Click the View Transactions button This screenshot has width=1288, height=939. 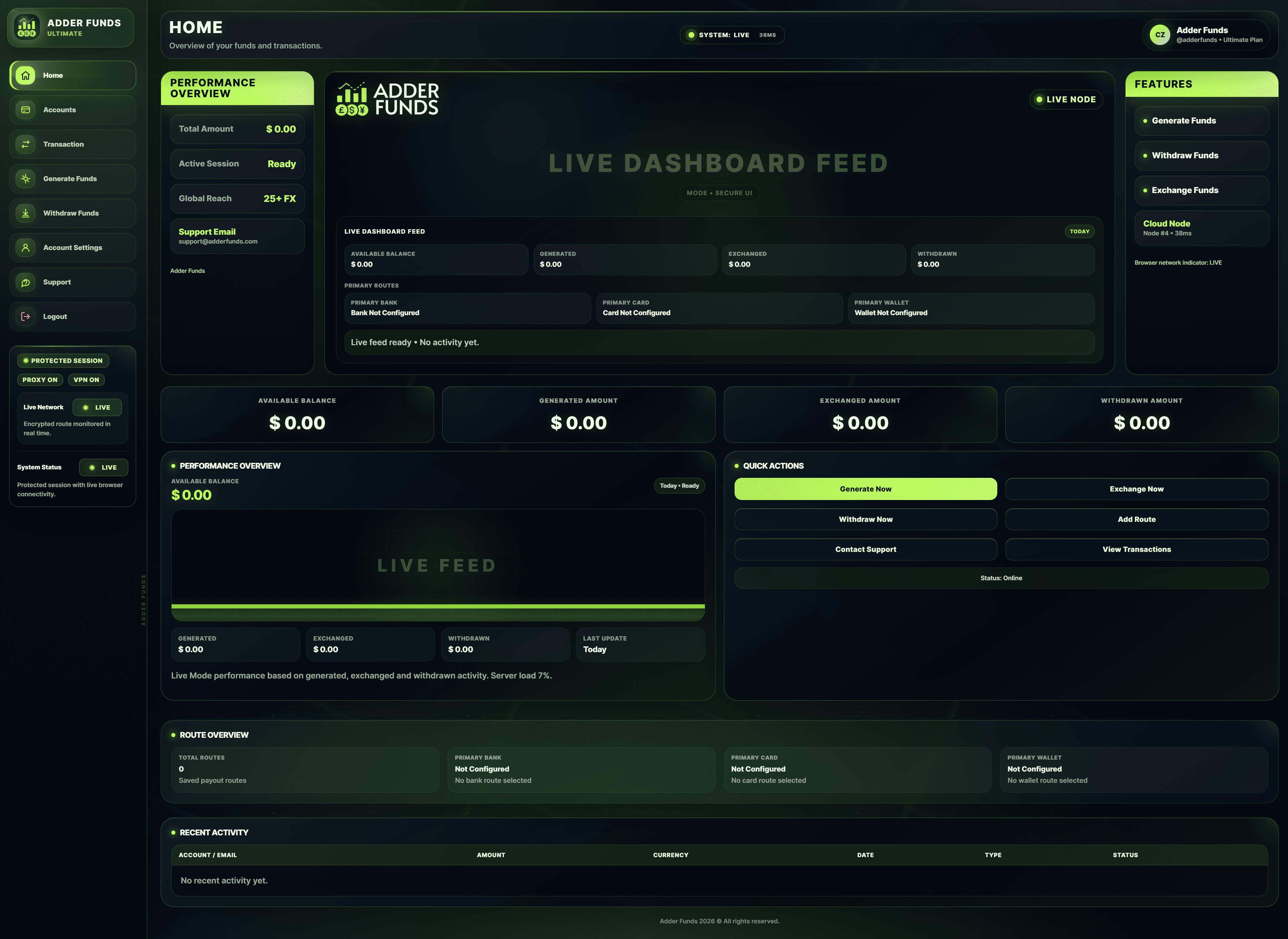coord(1136,549)
